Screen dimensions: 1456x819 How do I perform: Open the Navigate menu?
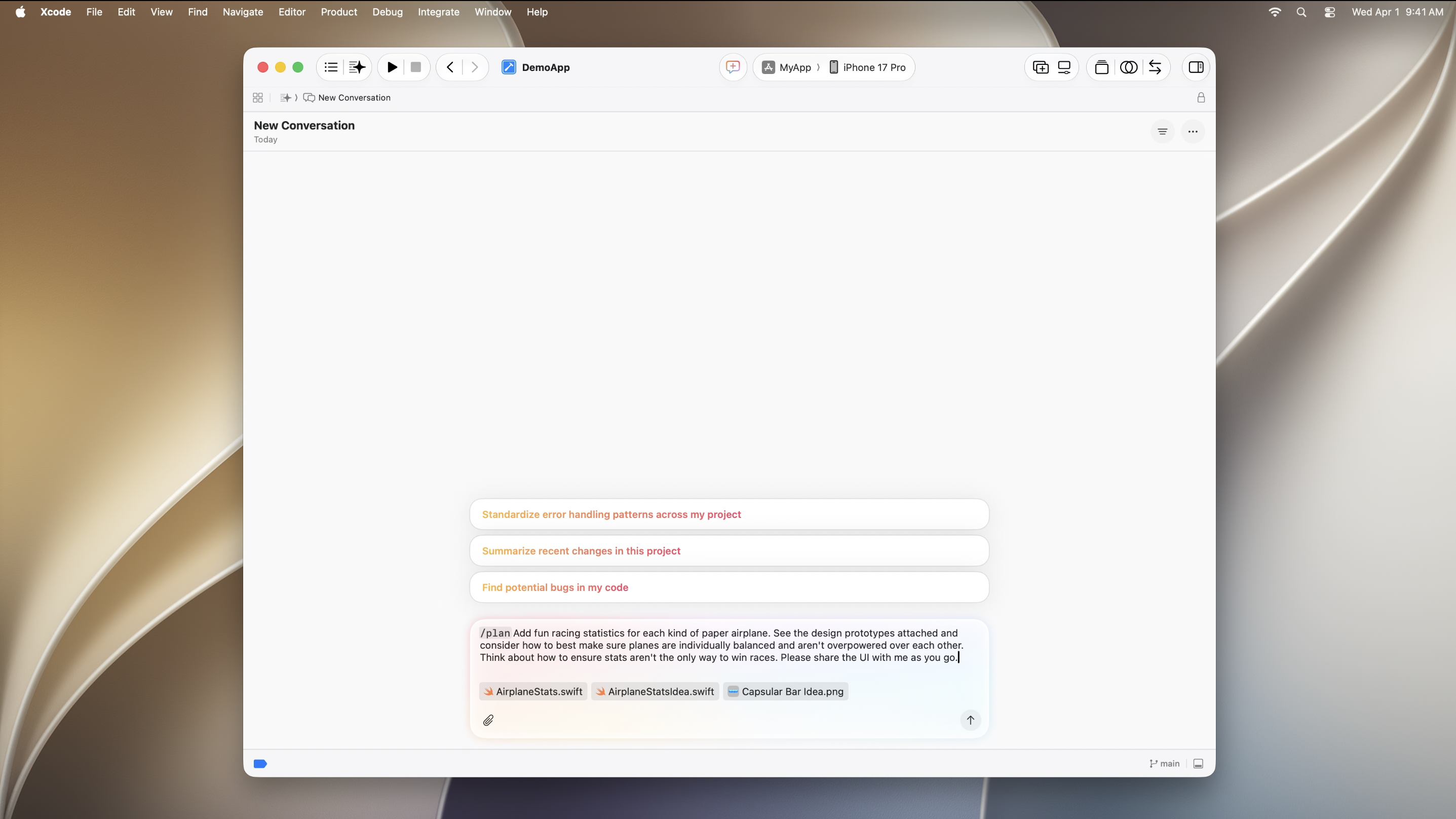tap(243, 12)
